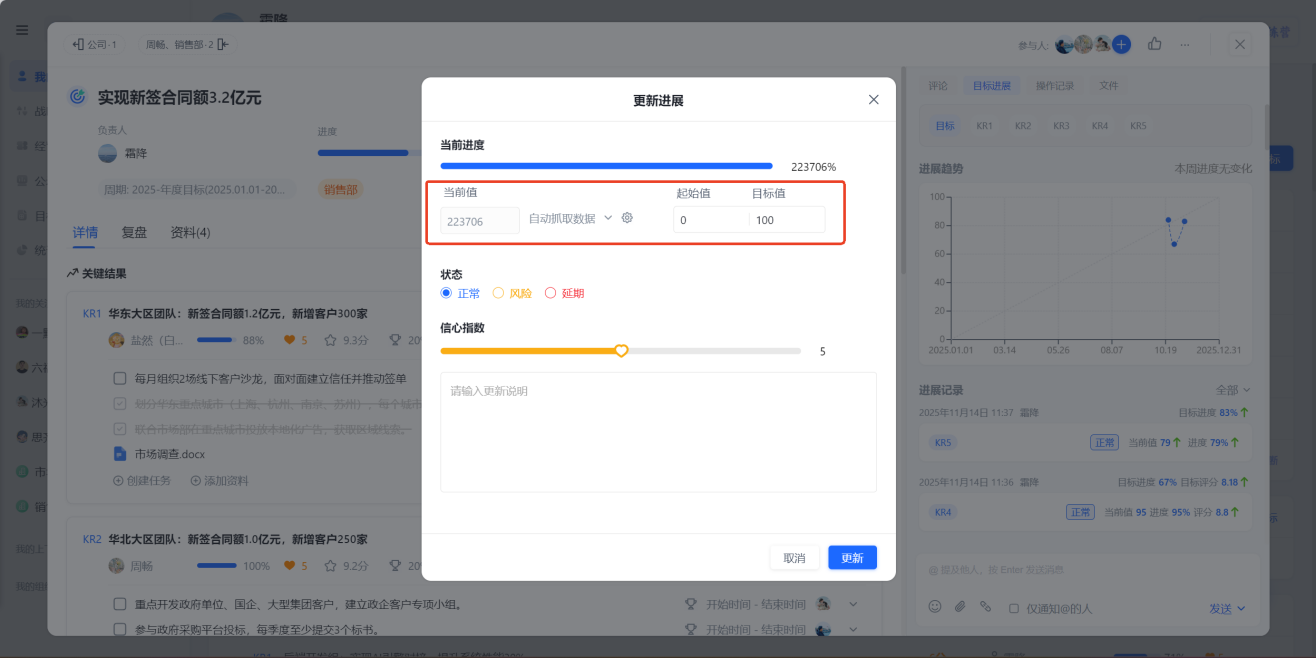Click the 周畅、销售部·2 child goals chip
1316x658 pixels.
(187, 44)
